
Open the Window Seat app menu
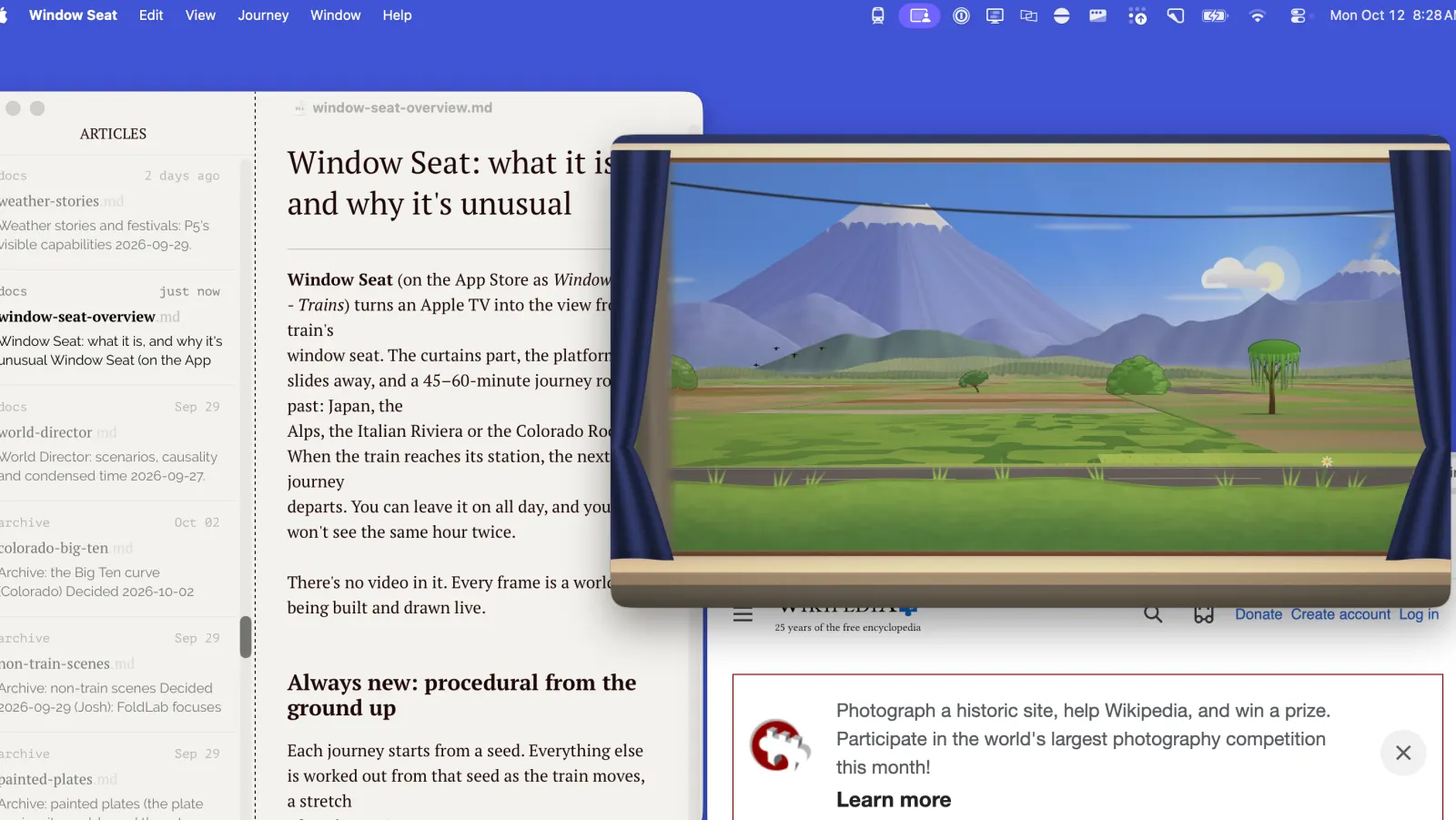click(73, 15)
